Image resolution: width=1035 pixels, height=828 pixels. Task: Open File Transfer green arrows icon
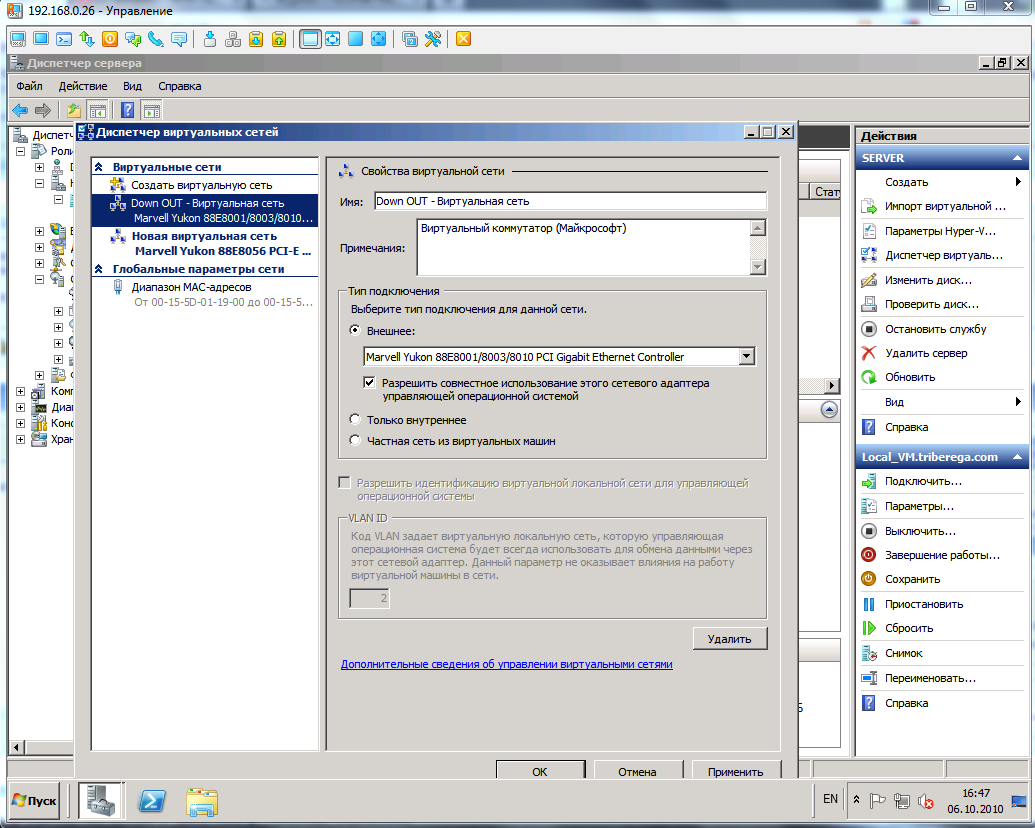pyautogui.click(x=87, y=39)
